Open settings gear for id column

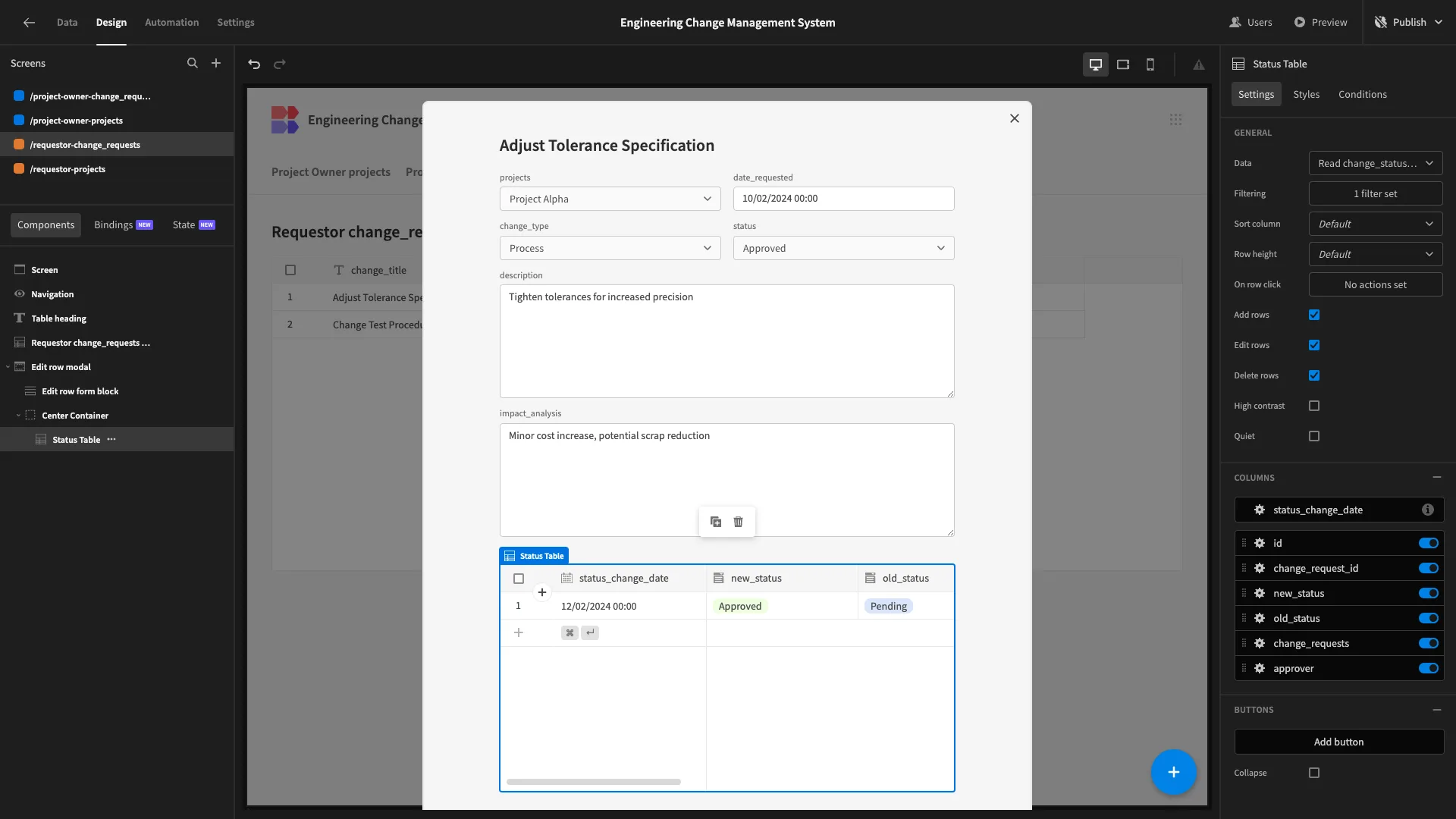point(1260,543)
